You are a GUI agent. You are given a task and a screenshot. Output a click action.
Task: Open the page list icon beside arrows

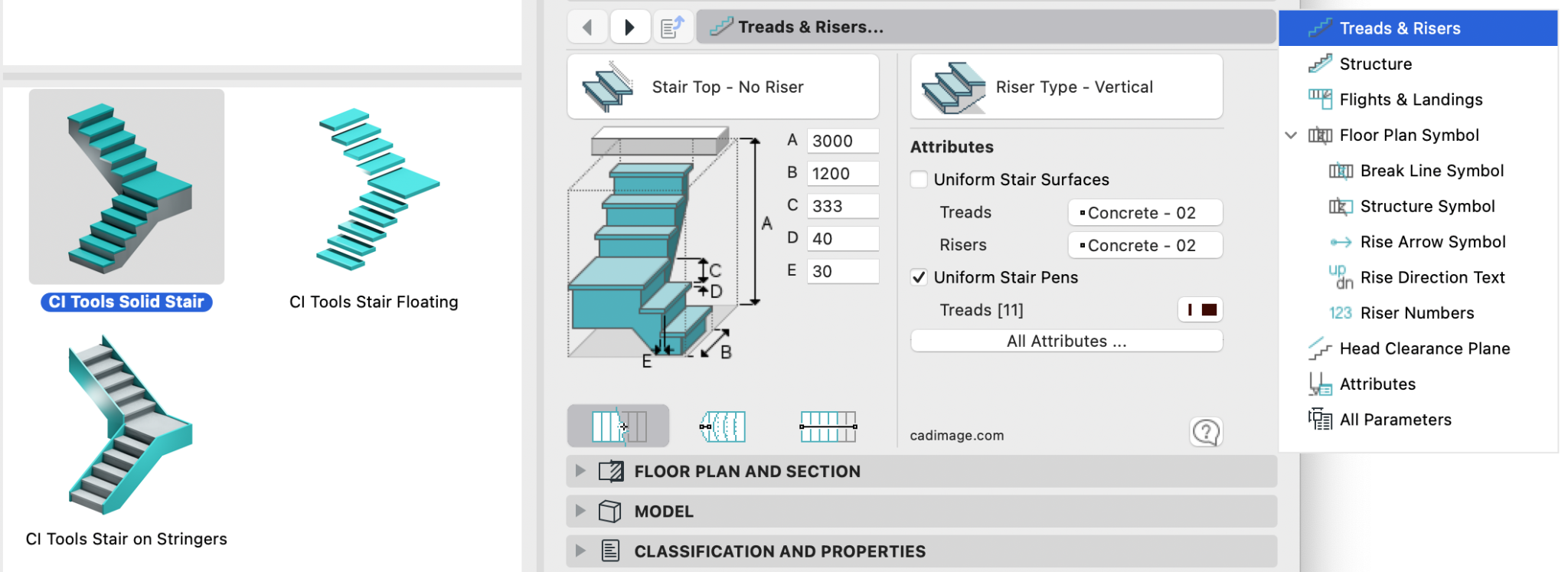[672, 28]
